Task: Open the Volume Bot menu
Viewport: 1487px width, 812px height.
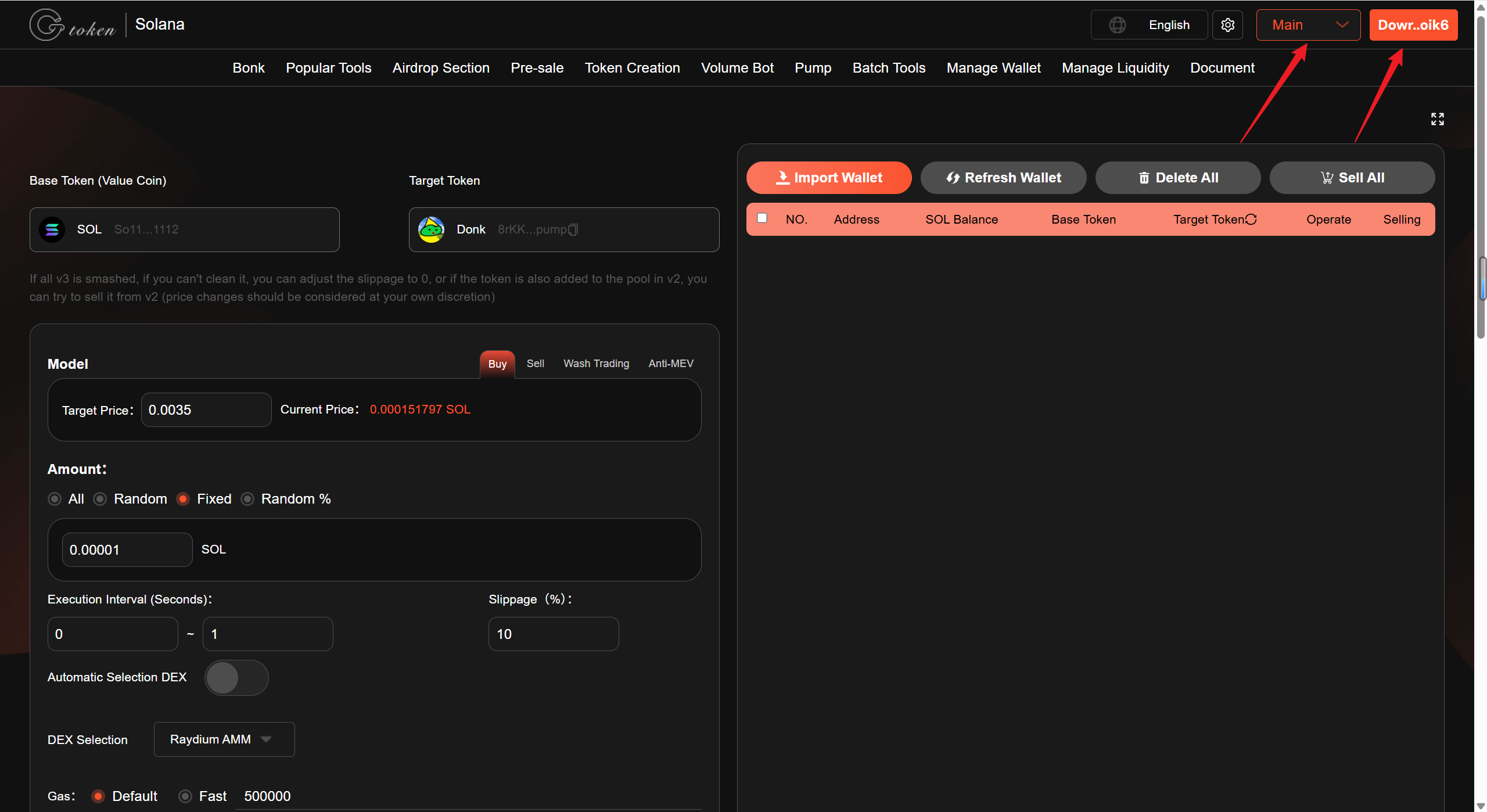Action: (737, 68)
